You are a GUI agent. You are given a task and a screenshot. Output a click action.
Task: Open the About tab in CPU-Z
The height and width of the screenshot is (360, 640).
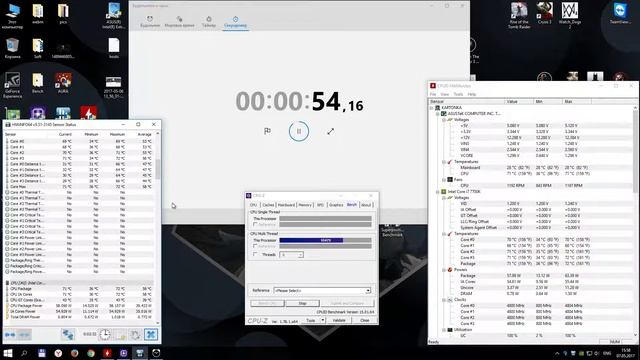pos(366,205)
